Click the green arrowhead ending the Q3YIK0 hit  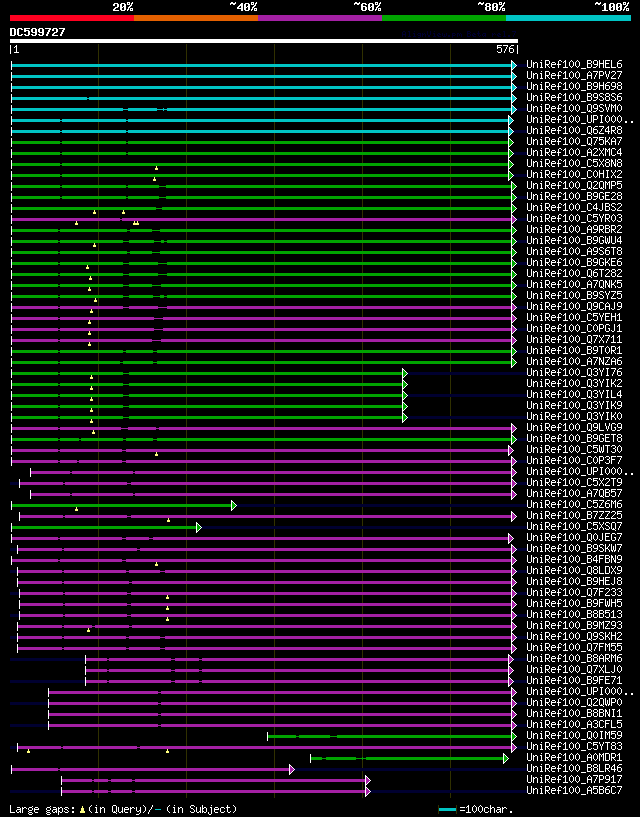405,417
